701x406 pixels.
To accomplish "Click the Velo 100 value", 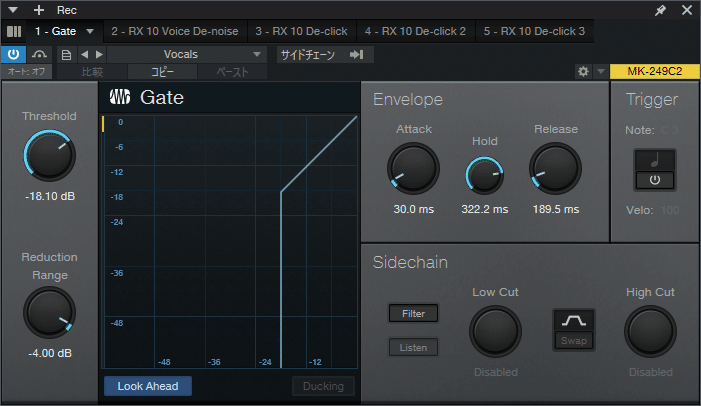I will tap(670, 210).
